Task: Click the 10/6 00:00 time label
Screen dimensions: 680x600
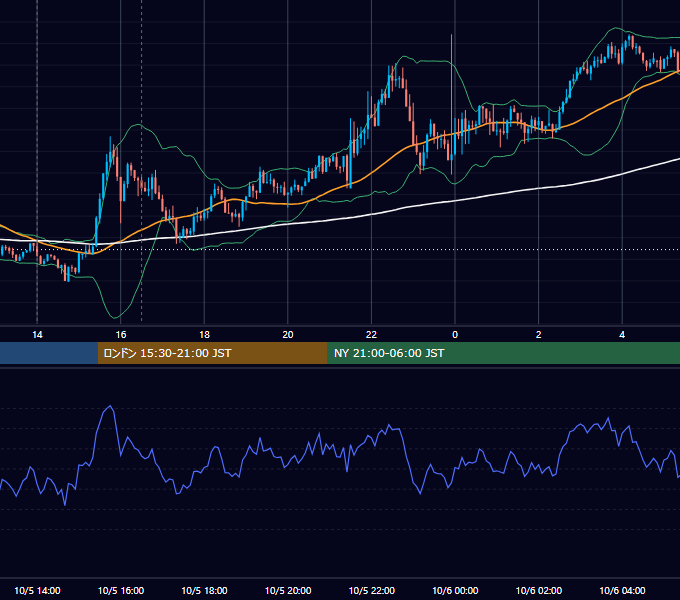Action: [x=455, y=590]
